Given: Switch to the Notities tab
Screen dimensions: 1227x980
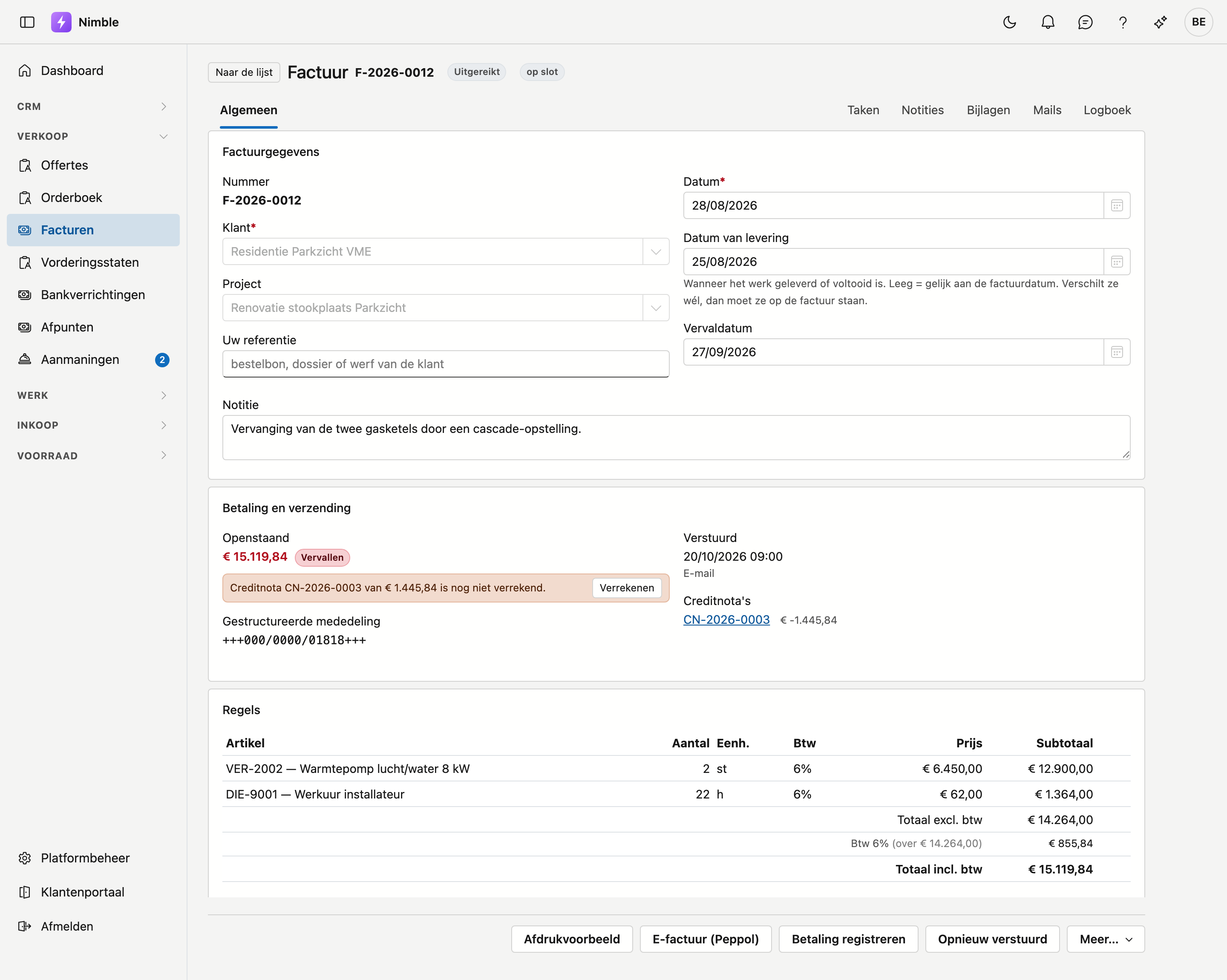Looking at the screenshot, I should click(x=922, y=110).
